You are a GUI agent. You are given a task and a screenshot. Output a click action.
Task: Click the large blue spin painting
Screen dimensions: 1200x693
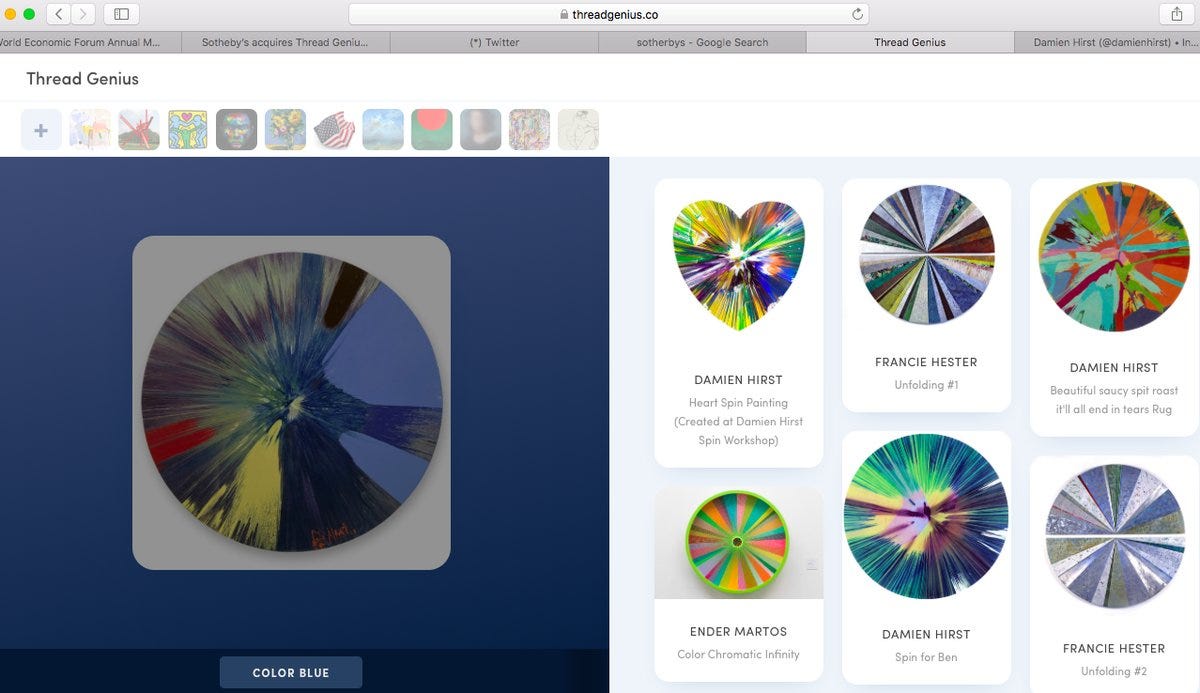[x=291, y=403]
